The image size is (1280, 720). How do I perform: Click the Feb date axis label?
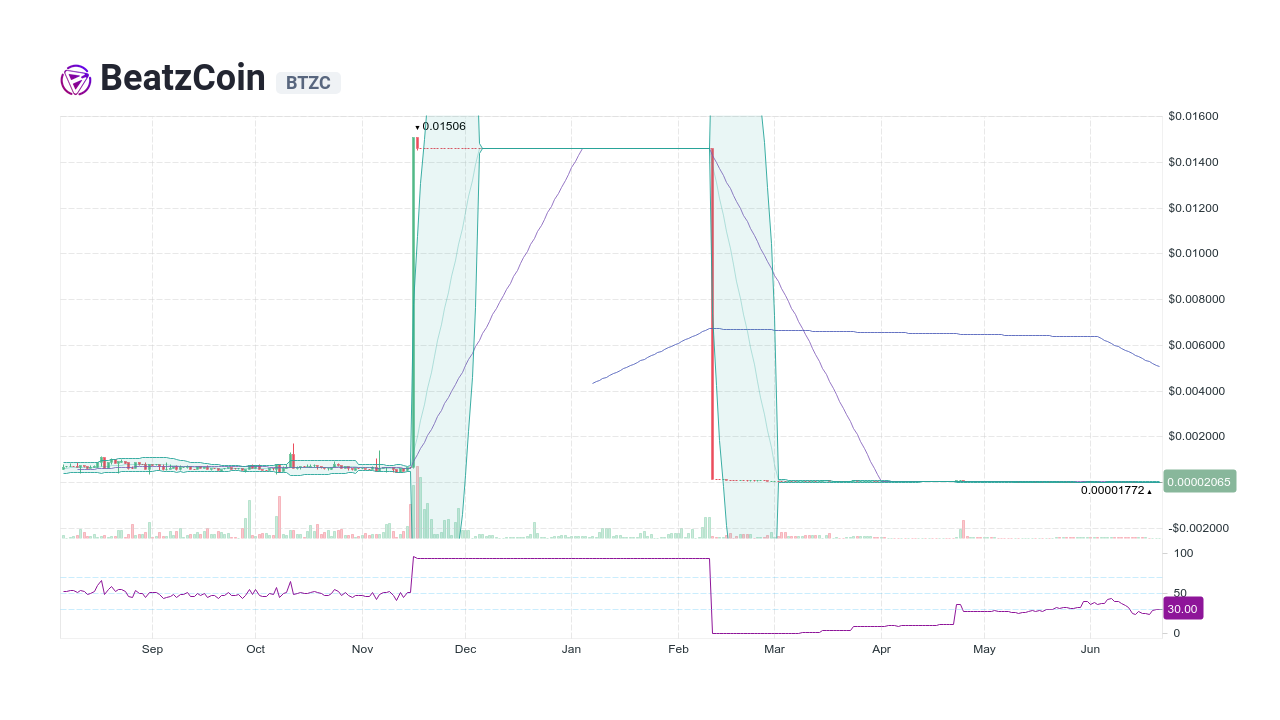678,649
